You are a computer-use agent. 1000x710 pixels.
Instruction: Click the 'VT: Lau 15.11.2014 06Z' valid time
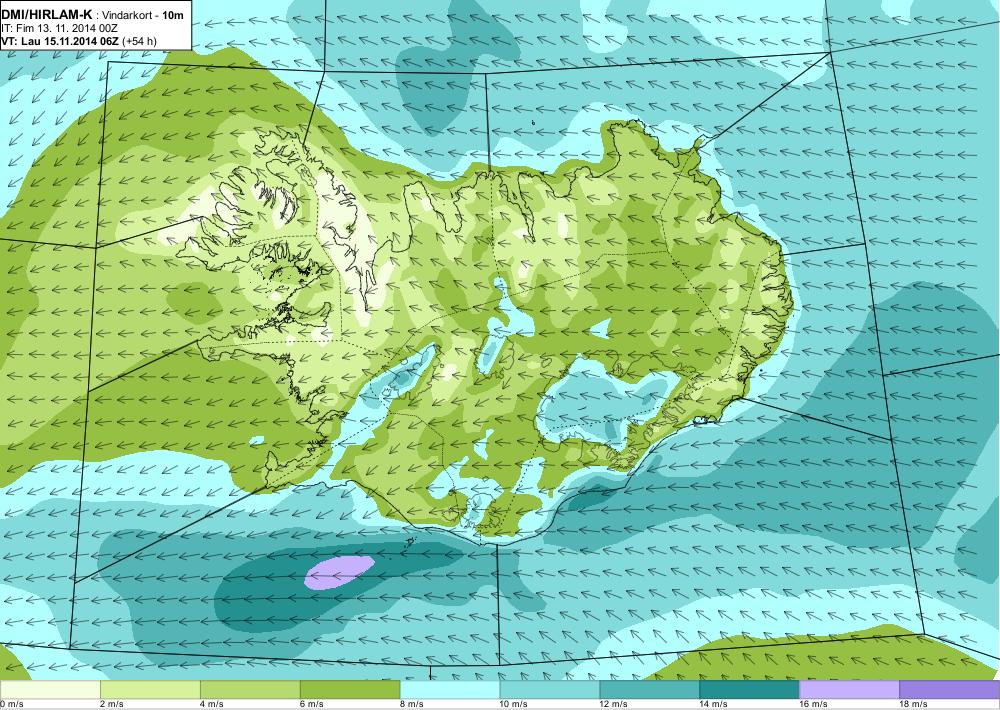pos(59,41)
